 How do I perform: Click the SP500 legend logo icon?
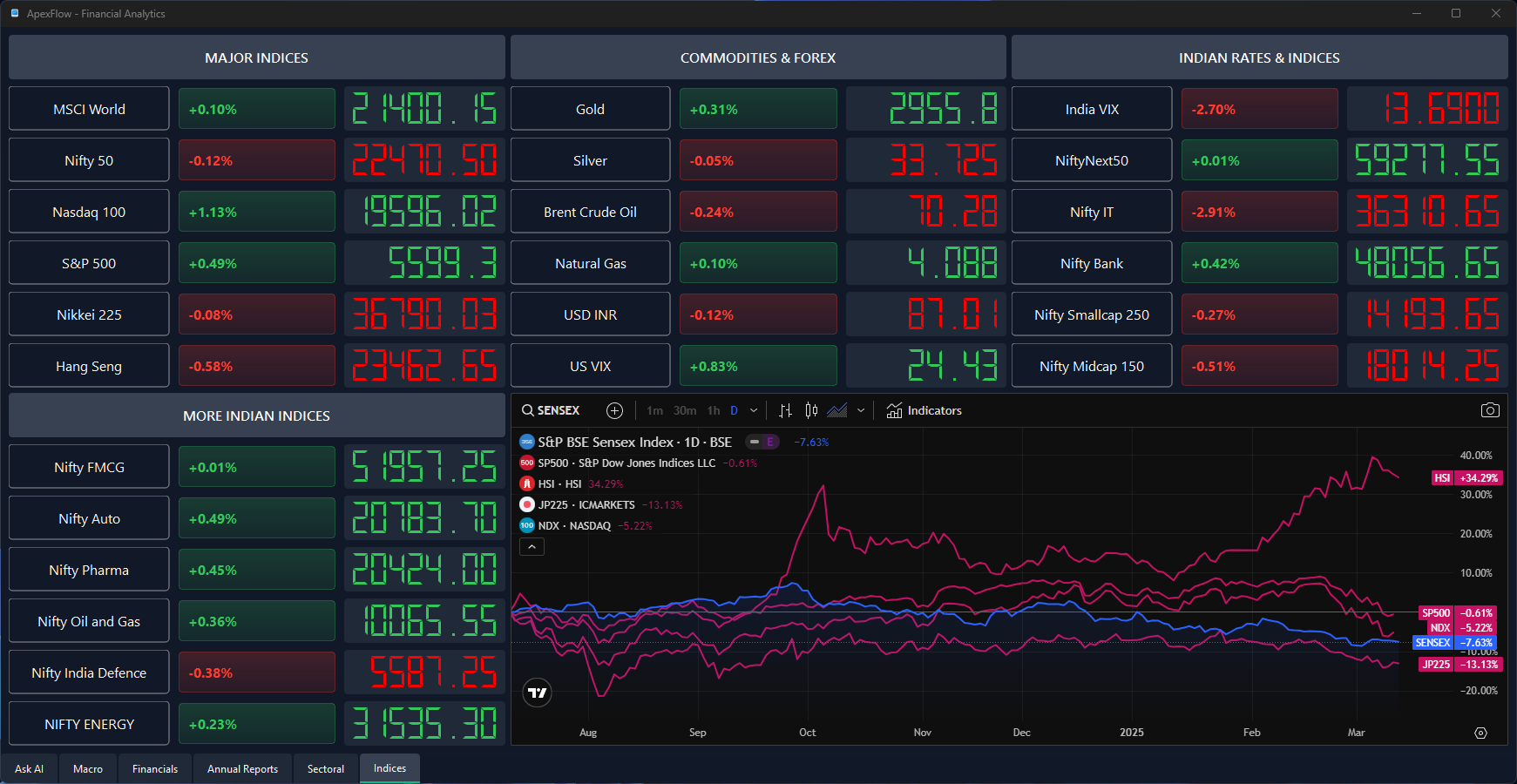tap(527, 463)
